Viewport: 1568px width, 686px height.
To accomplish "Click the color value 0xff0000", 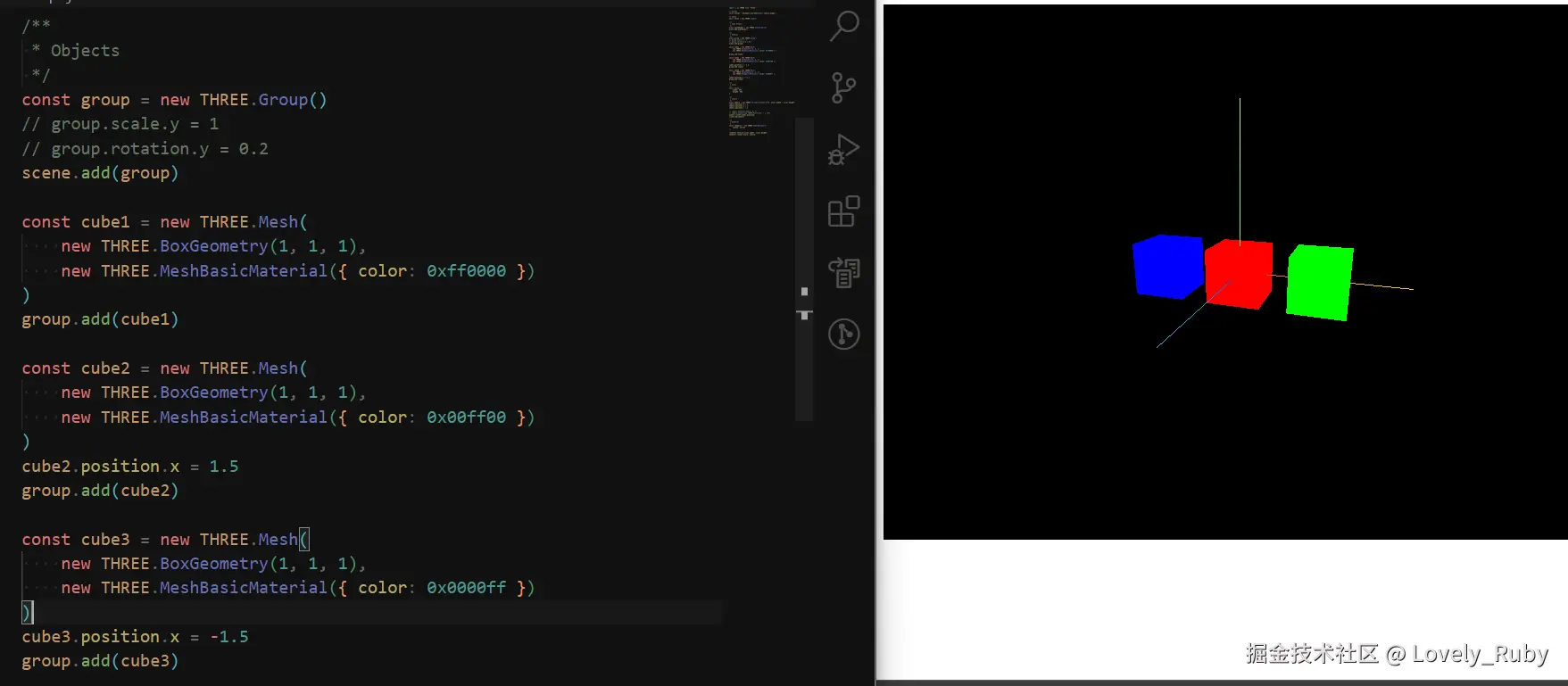I will point(467,271).
